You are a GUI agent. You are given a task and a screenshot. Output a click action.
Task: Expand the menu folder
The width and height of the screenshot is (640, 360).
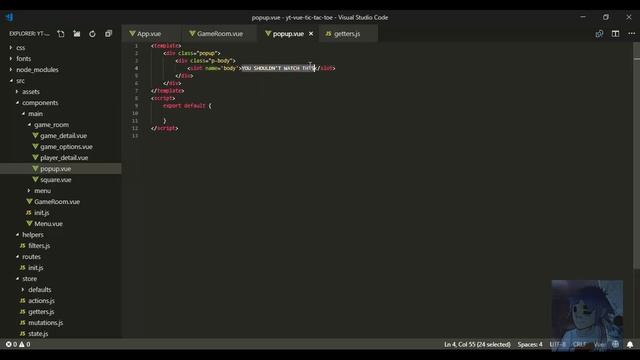tap(42, 191)
